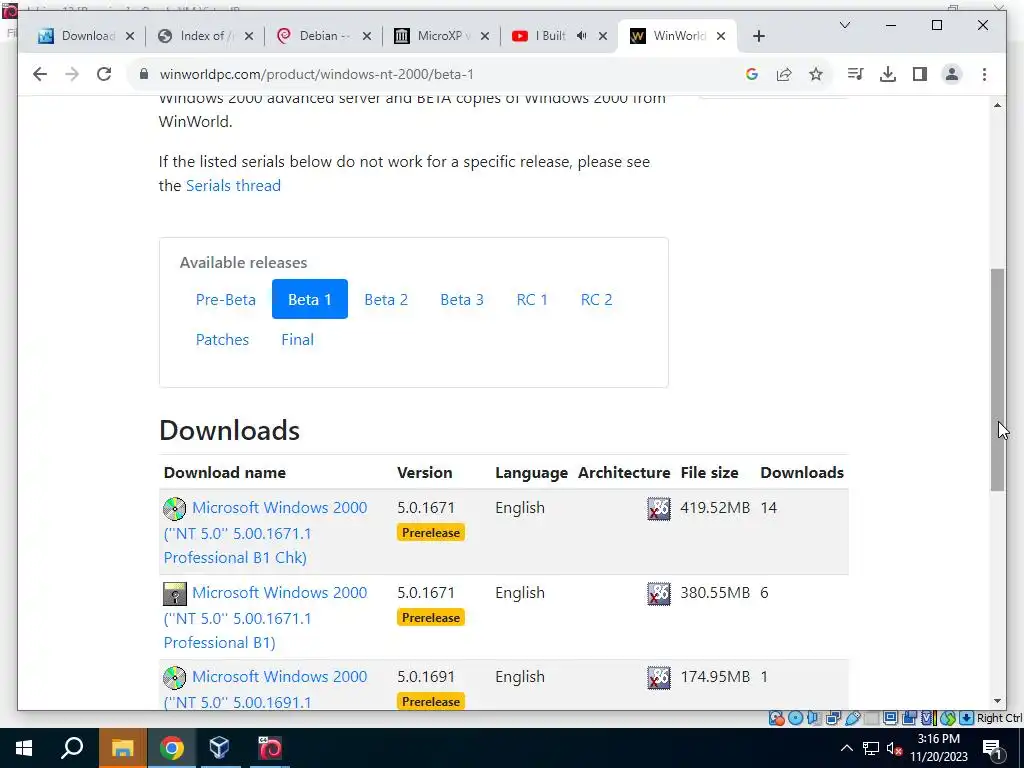
Task: Click the Google icon in address bar
Action: click(x=752, y=74)
